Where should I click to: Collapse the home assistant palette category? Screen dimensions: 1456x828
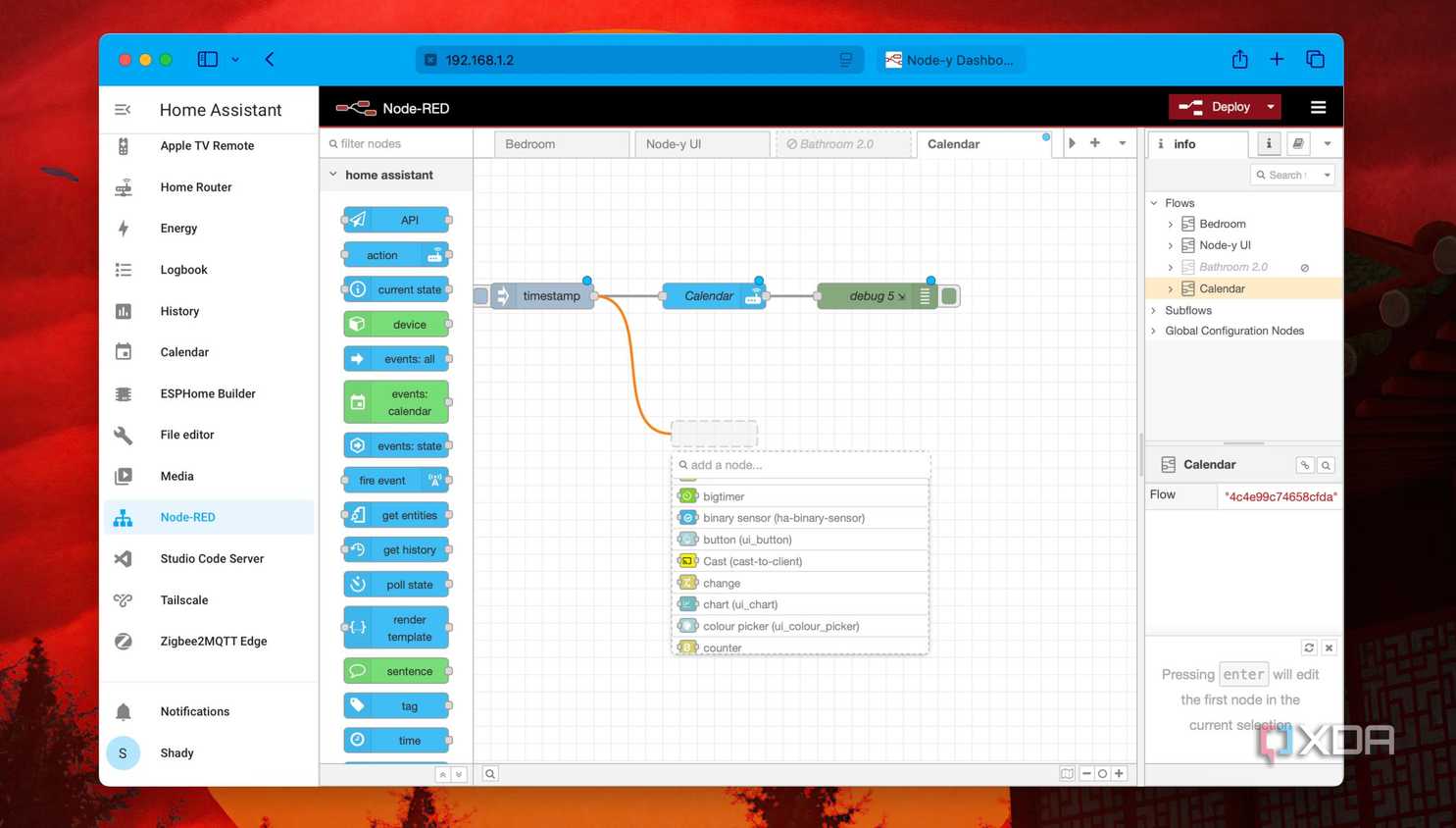tap(333, 175)
